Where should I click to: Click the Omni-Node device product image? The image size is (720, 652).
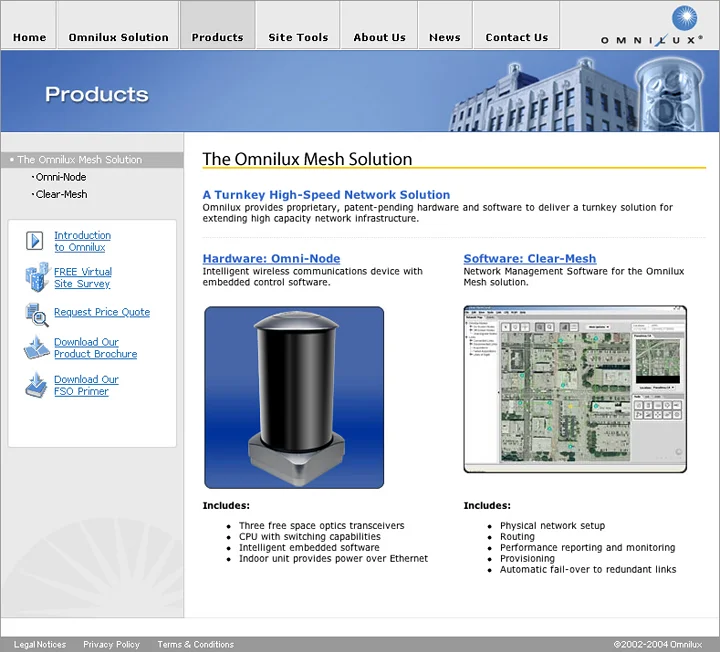[x=294, y=397]
